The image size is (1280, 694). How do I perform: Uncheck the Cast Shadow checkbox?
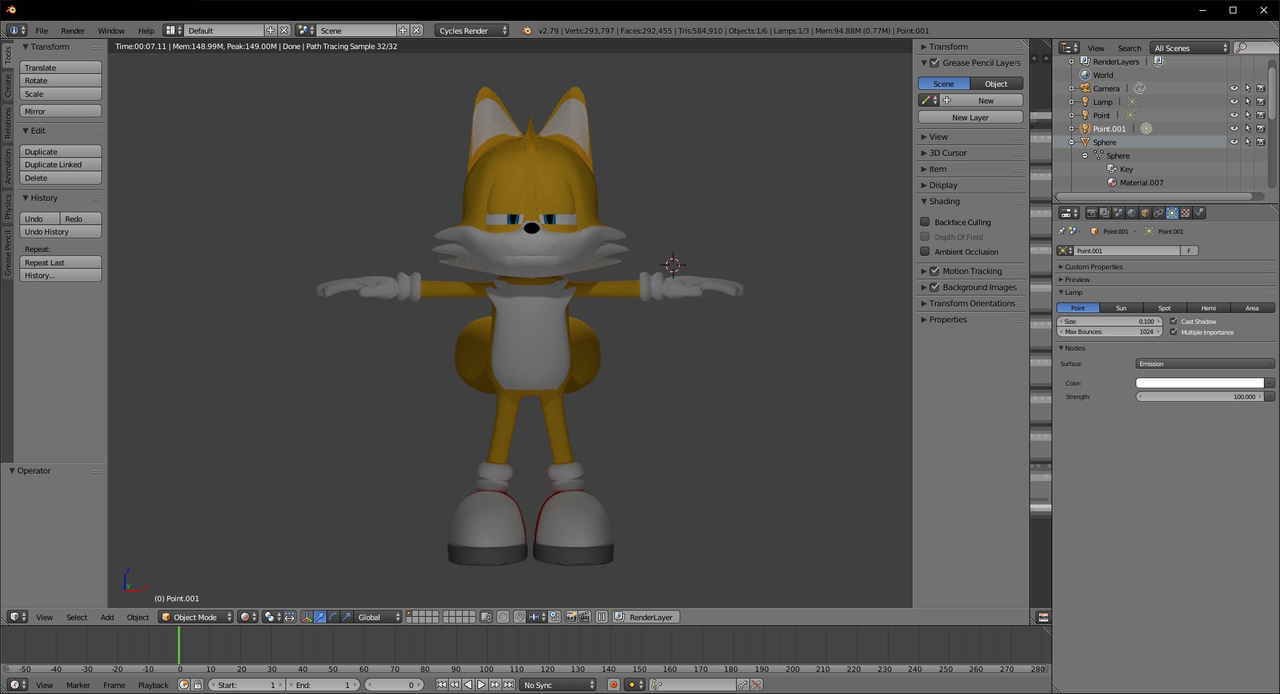1173,322
